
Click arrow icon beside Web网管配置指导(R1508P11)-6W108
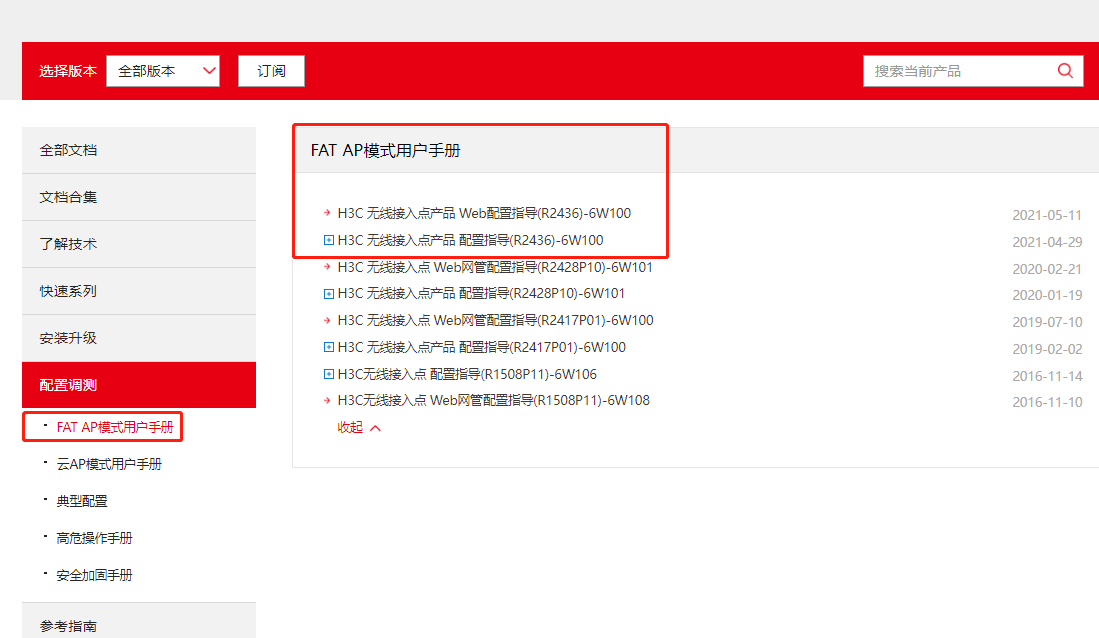point(327,400)
